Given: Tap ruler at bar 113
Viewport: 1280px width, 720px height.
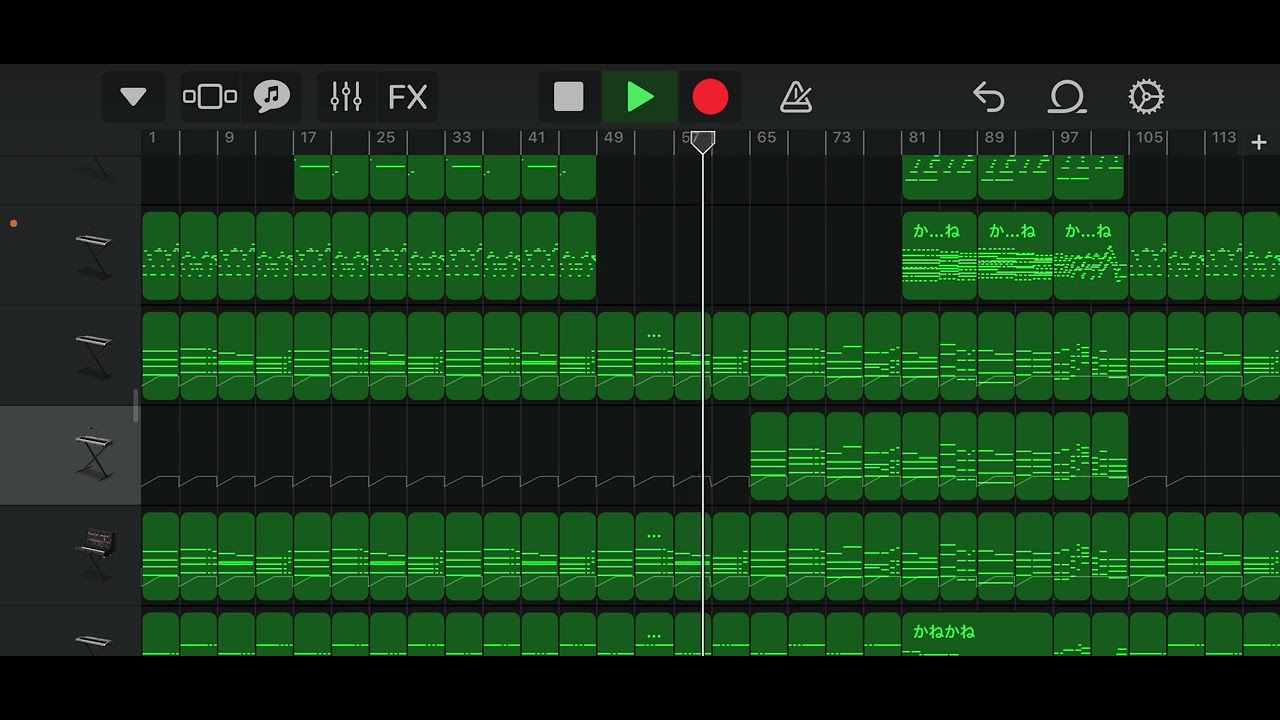Looking at the screenshot, I should tap(1224, 138).
